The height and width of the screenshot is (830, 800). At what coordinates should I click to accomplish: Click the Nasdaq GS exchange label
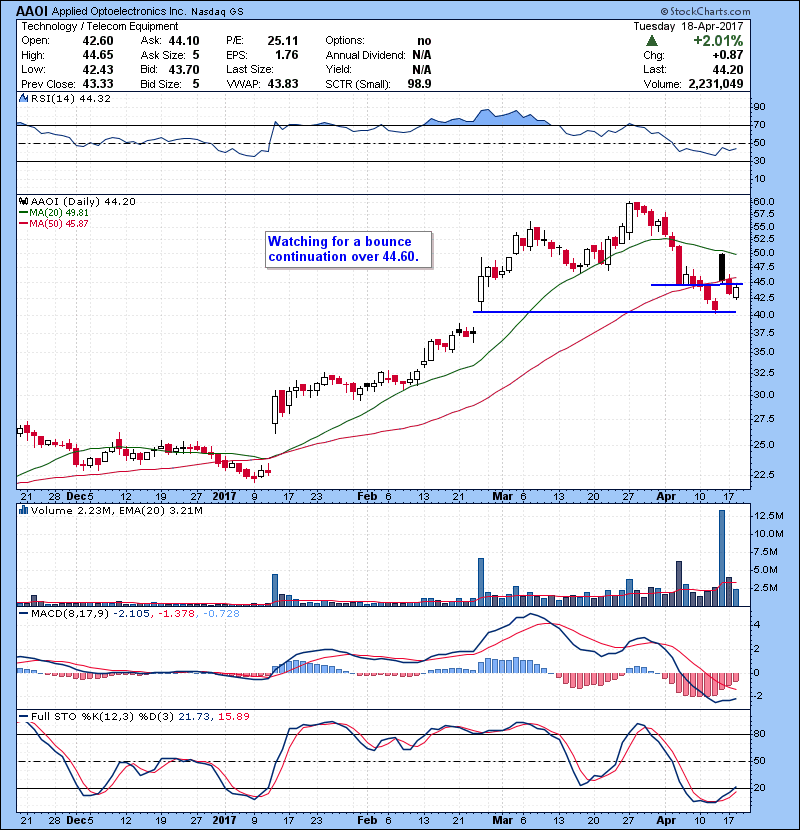(218, 12)
